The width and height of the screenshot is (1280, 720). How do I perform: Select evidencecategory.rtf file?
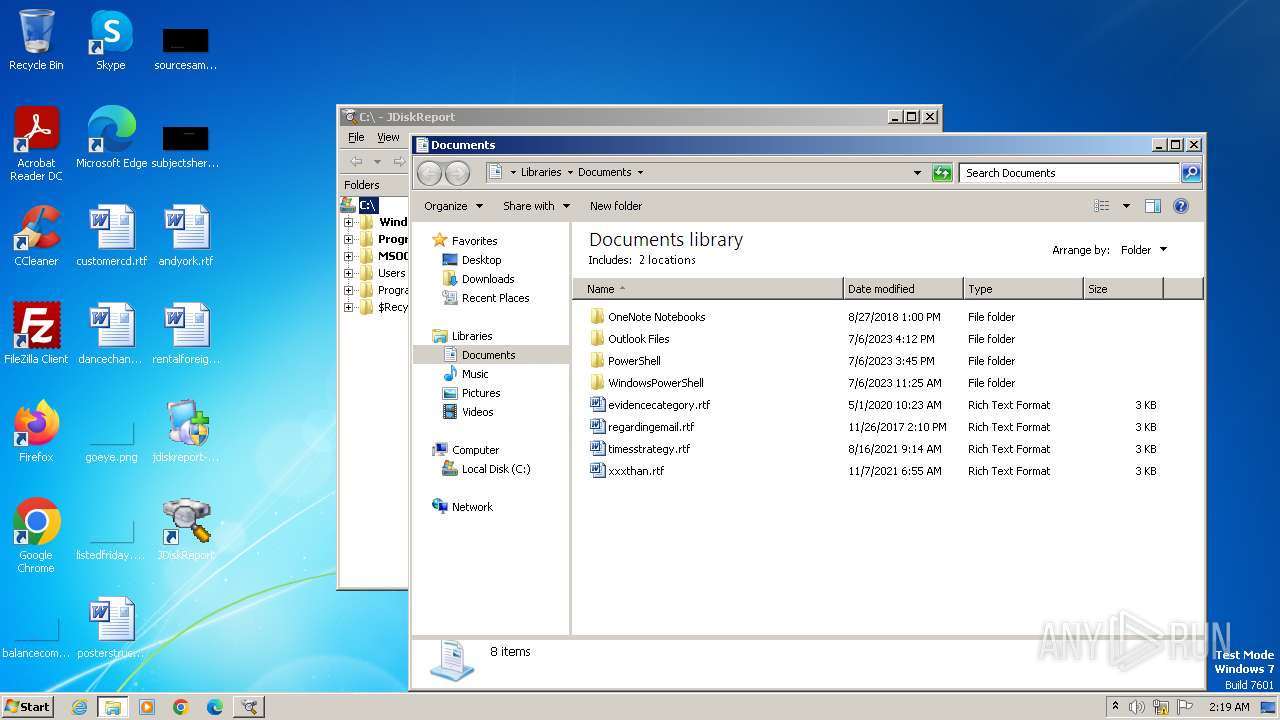coord(659,405)
